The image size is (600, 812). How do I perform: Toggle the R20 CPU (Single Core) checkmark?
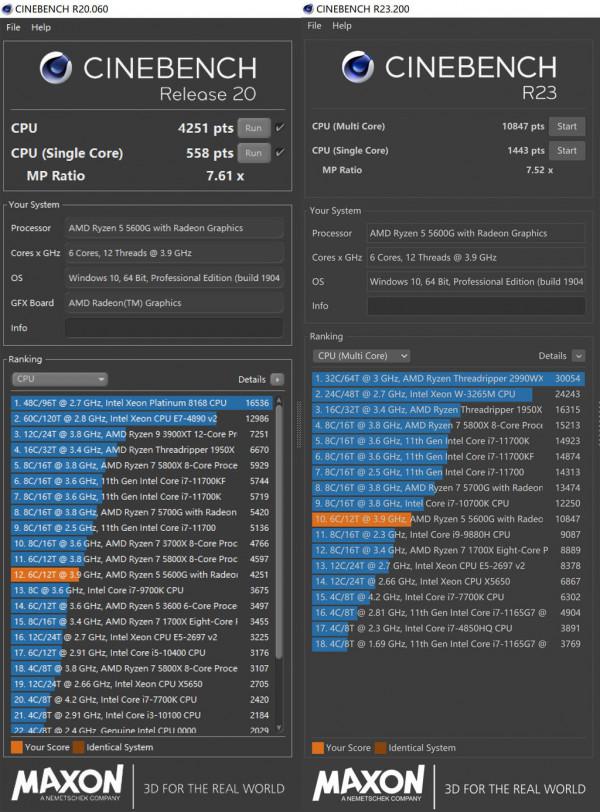point(279,153)
